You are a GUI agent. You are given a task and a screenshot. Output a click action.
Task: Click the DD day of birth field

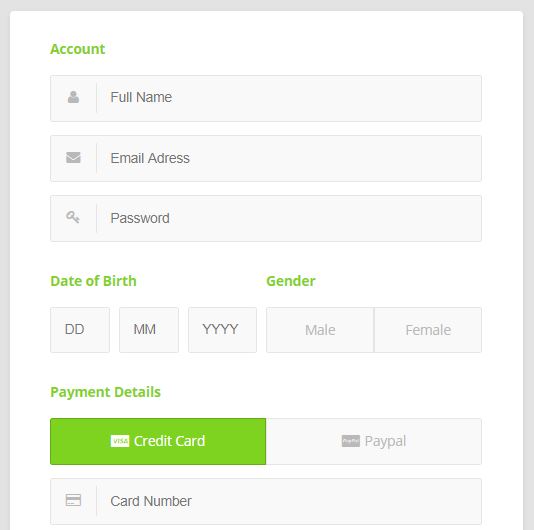pos(80,330)
